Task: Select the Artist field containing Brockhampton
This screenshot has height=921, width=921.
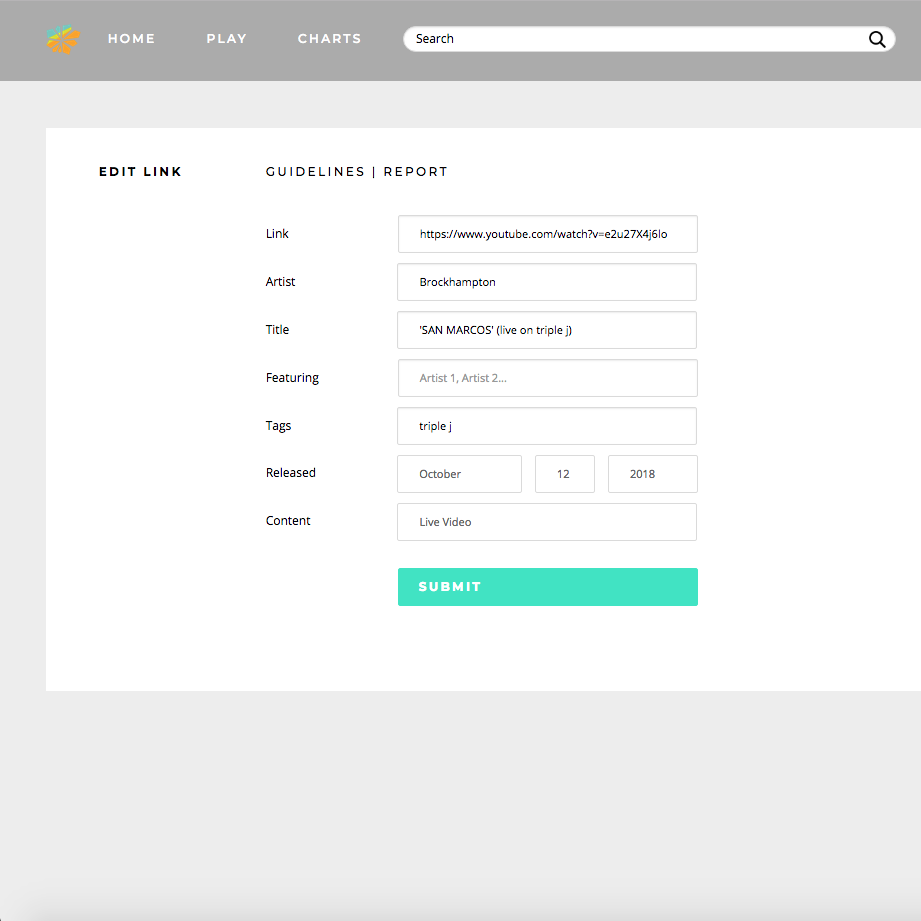Action: point(546,281)
